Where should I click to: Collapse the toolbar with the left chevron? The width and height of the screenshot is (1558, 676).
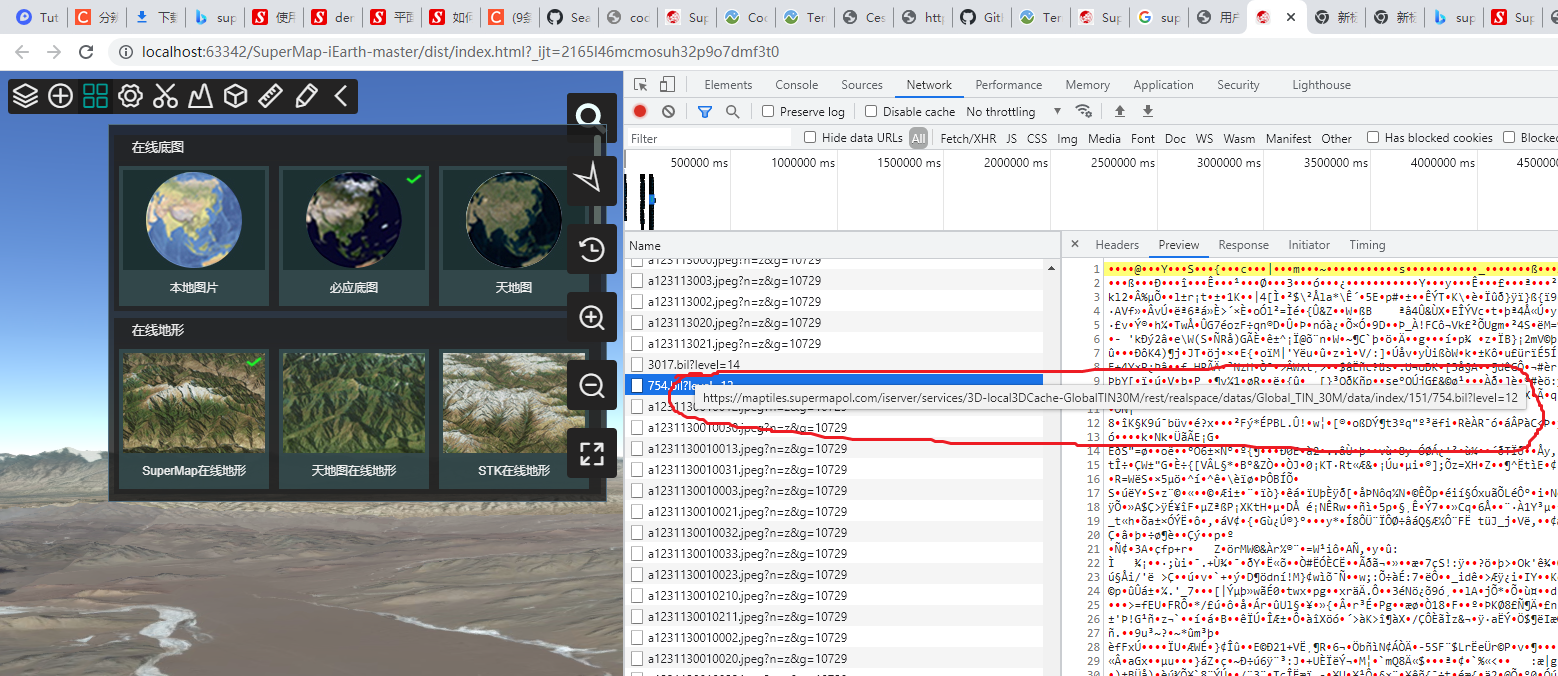click(341, 96)
